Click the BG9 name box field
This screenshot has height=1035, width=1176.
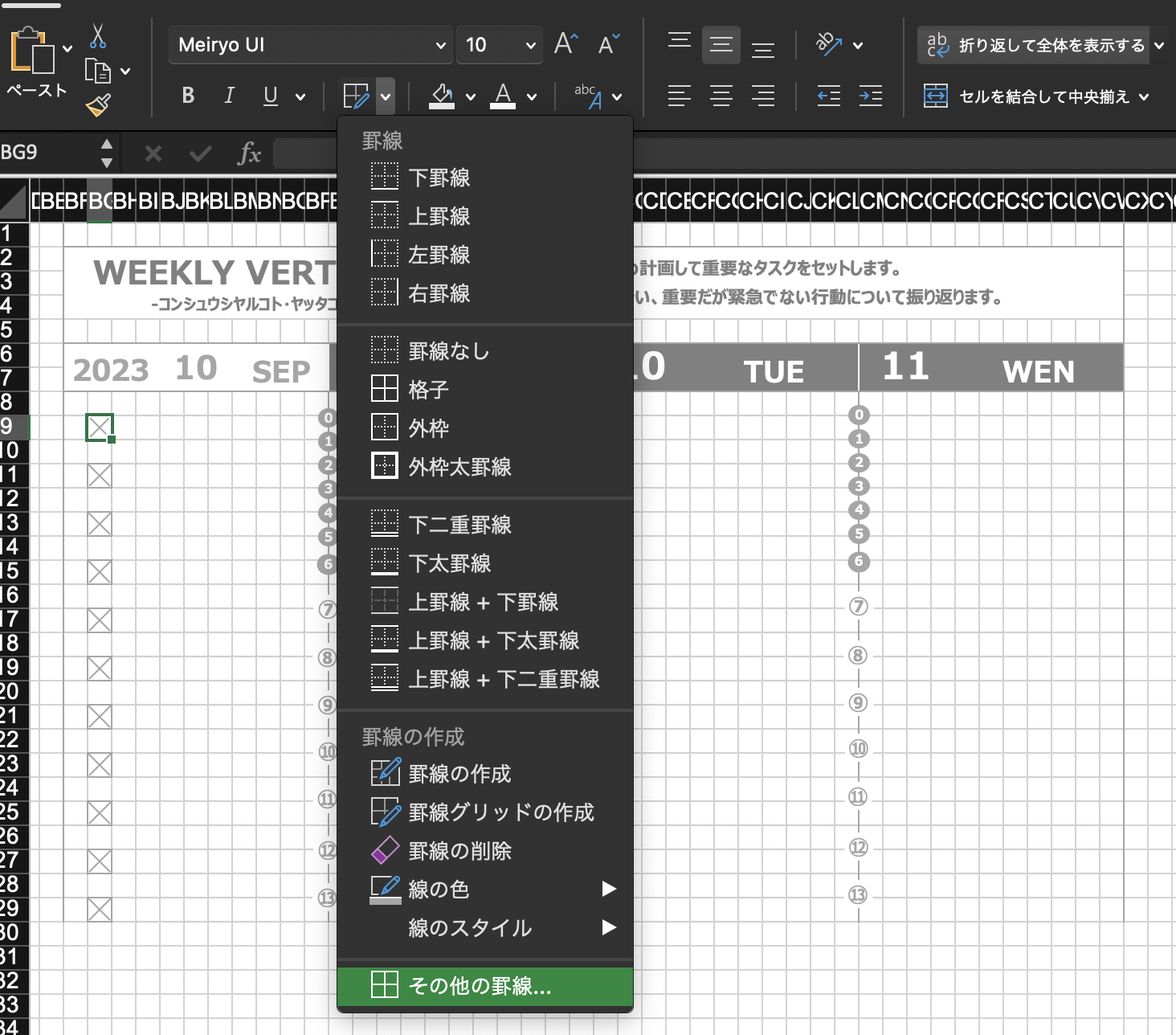47,152
